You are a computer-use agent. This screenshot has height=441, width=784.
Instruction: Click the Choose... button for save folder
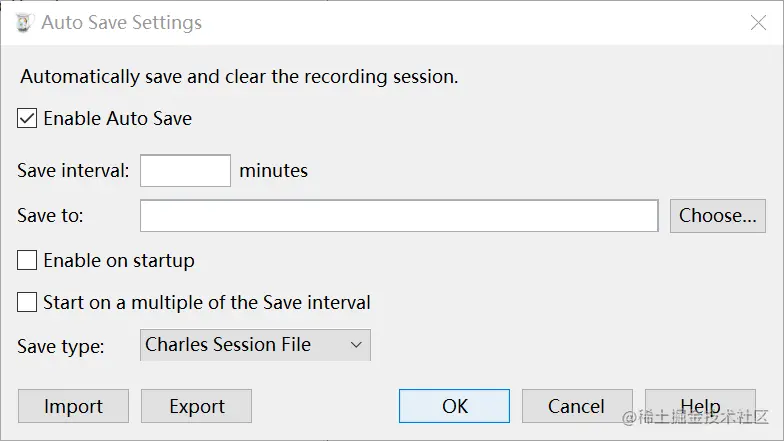click(718, 216)
